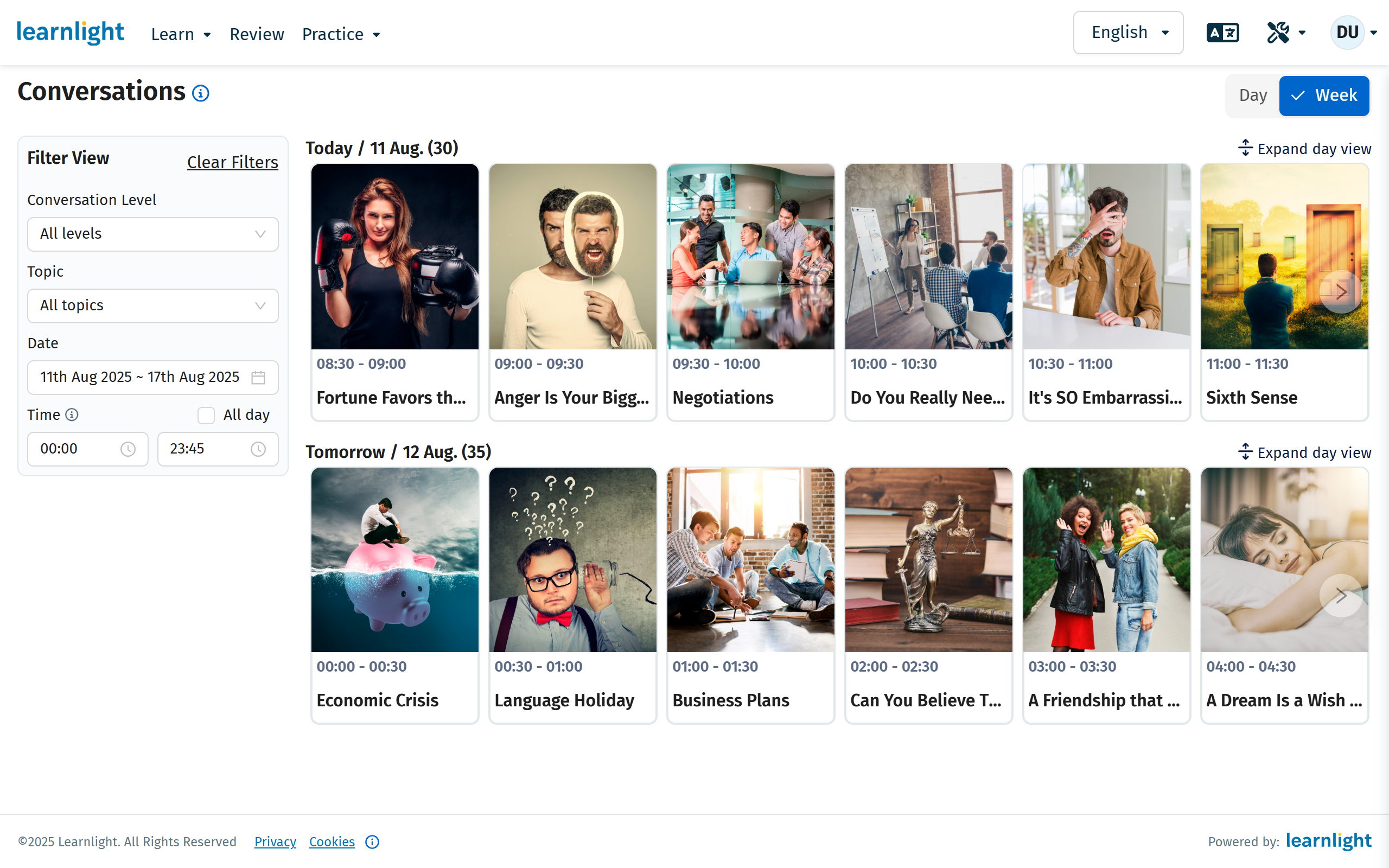Click the info icon next to Time

pyautogui.click(x=72, y=414)
